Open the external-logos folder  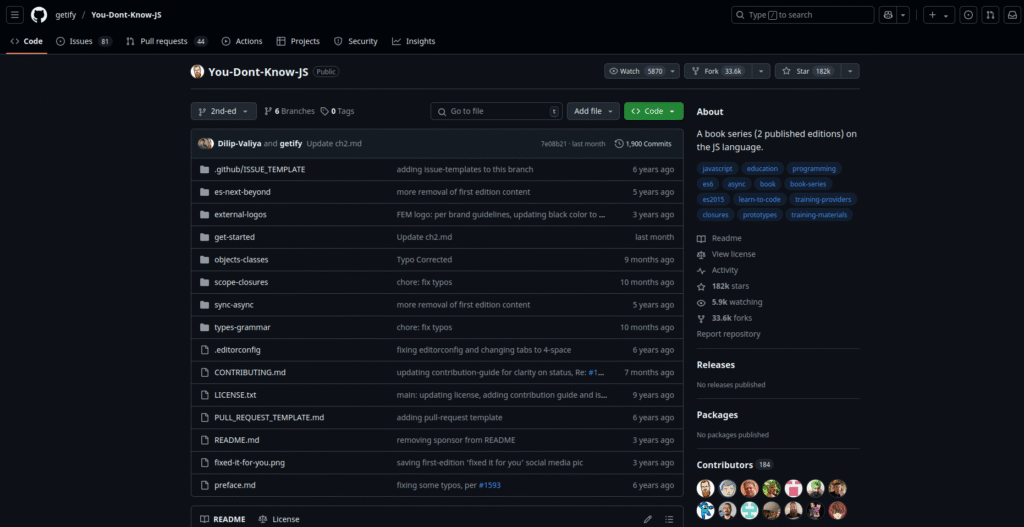(240, 214)
